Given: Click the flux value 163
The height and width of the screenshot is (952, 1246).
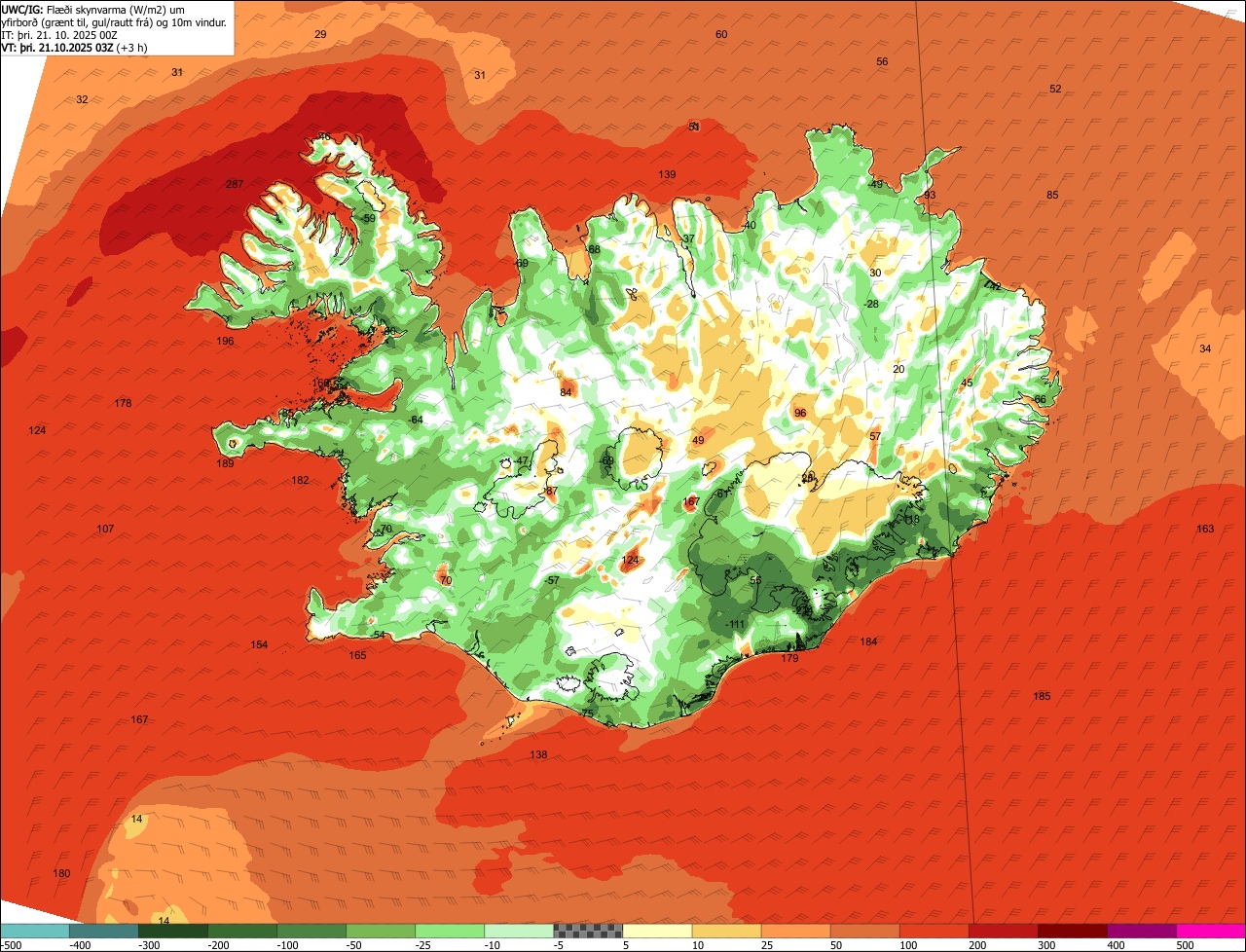Looking at the screenshot, I should 1205,529.
